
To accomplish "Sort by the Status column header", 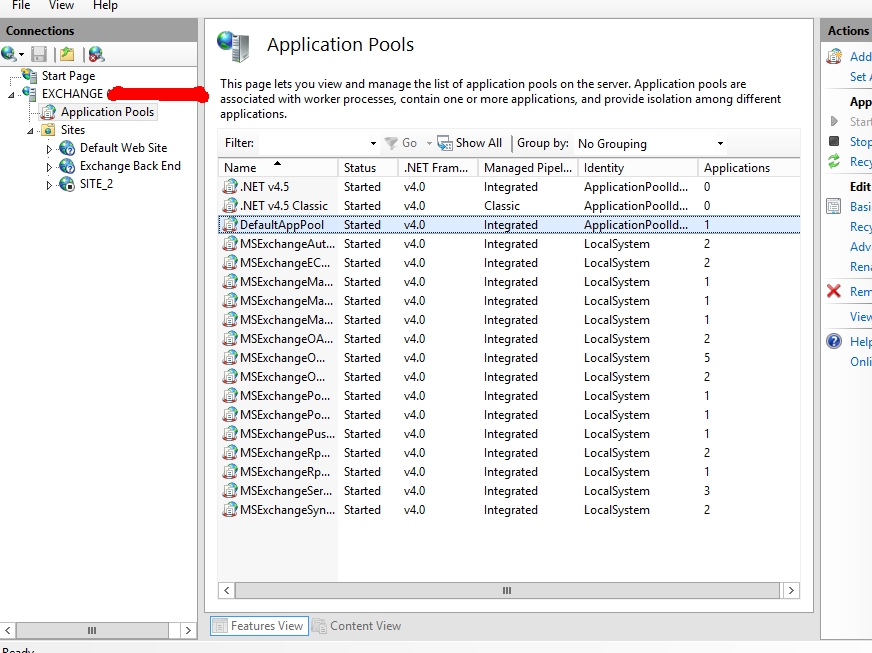I will point(368,167).
